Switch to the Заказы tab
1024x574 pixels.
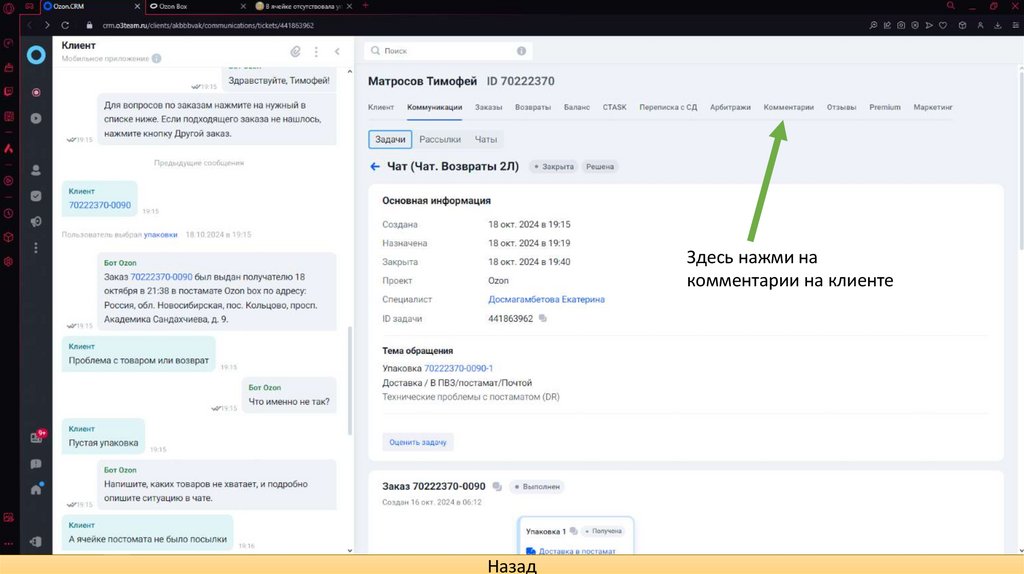488,107
